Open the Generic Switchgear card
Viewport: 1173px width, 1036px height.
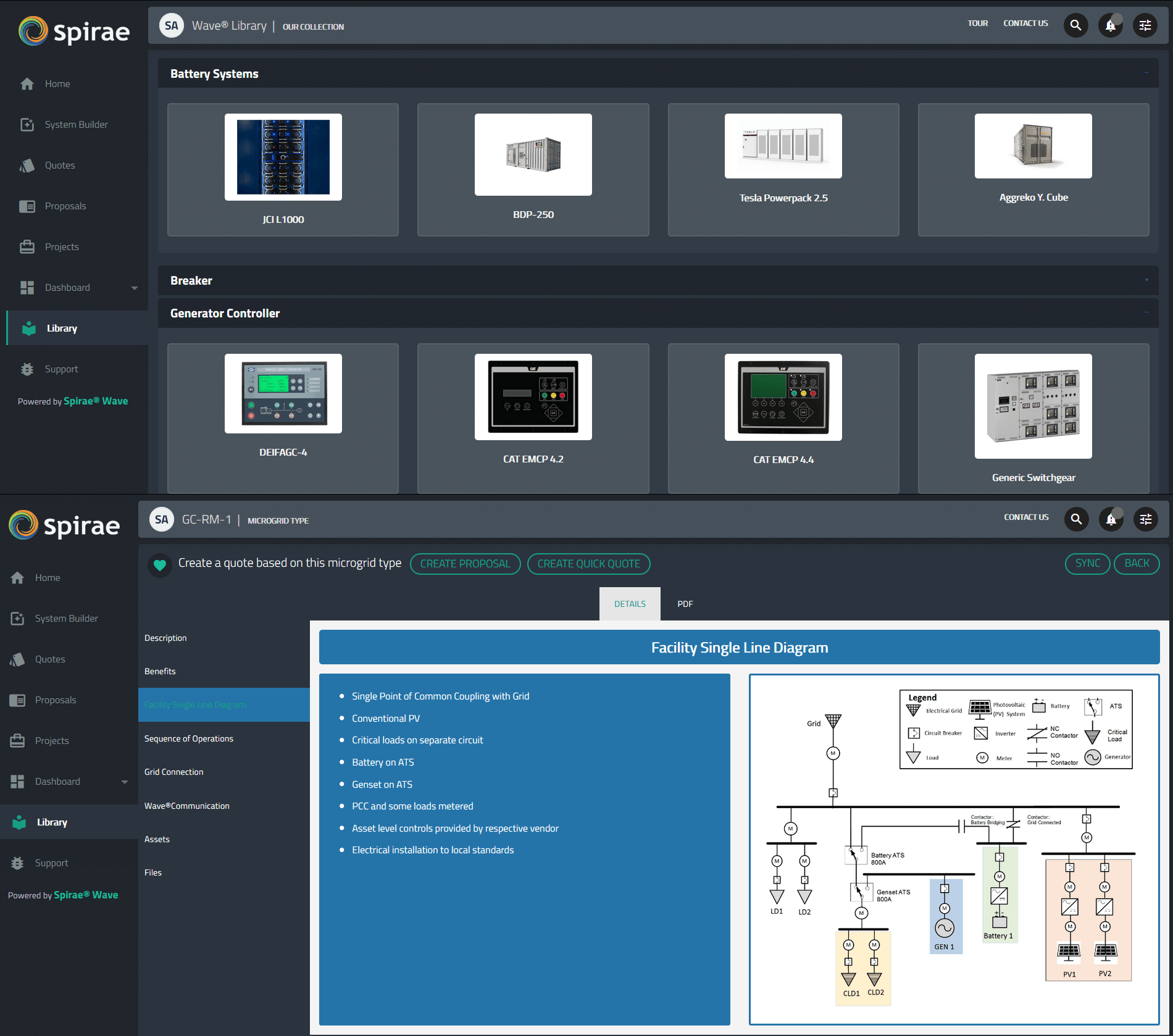(1033, 417)
